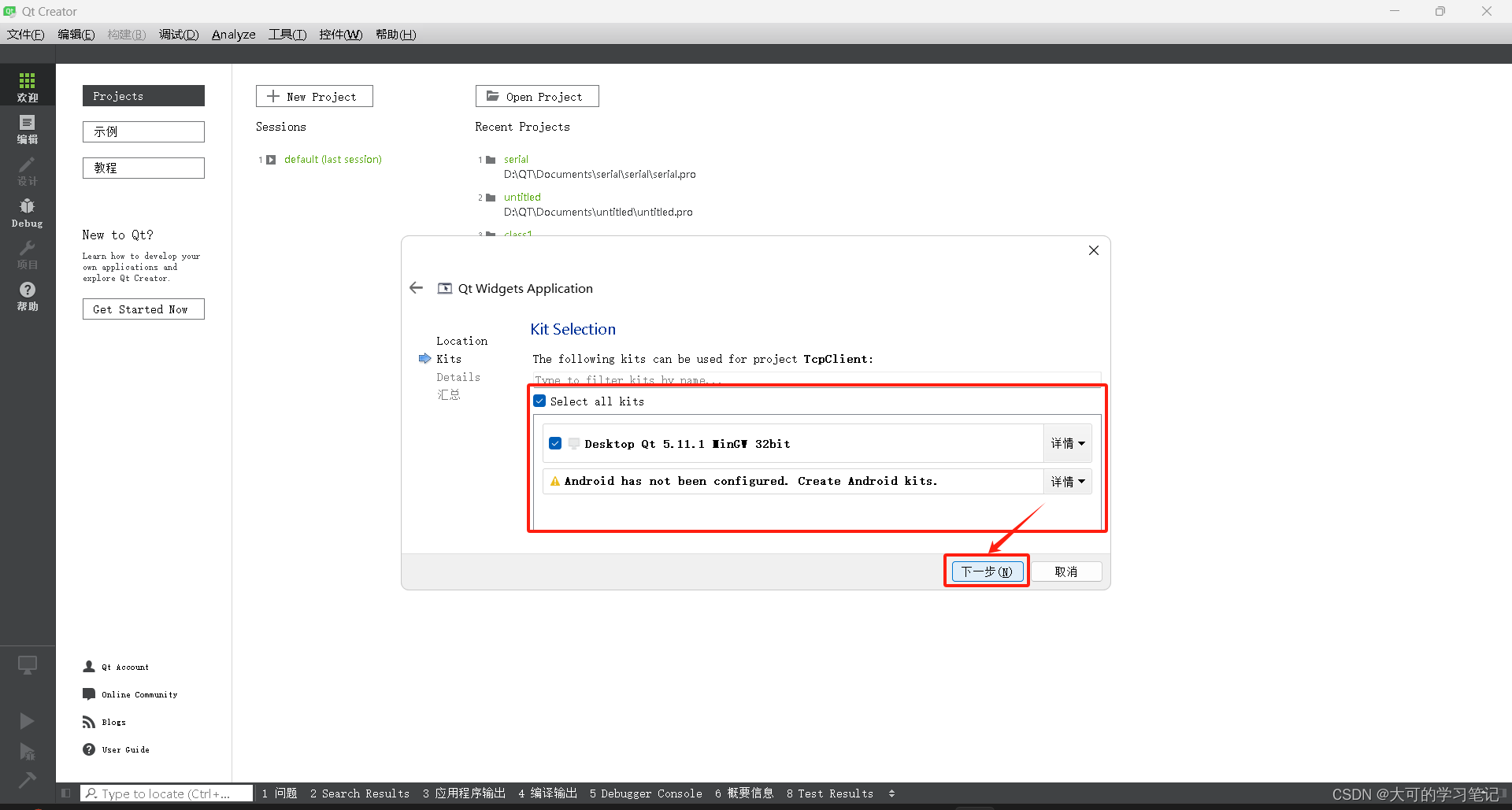Click the D:\QT\Documents\serial path text
This screenshot has width=1512, height=810.
point(600,175)
